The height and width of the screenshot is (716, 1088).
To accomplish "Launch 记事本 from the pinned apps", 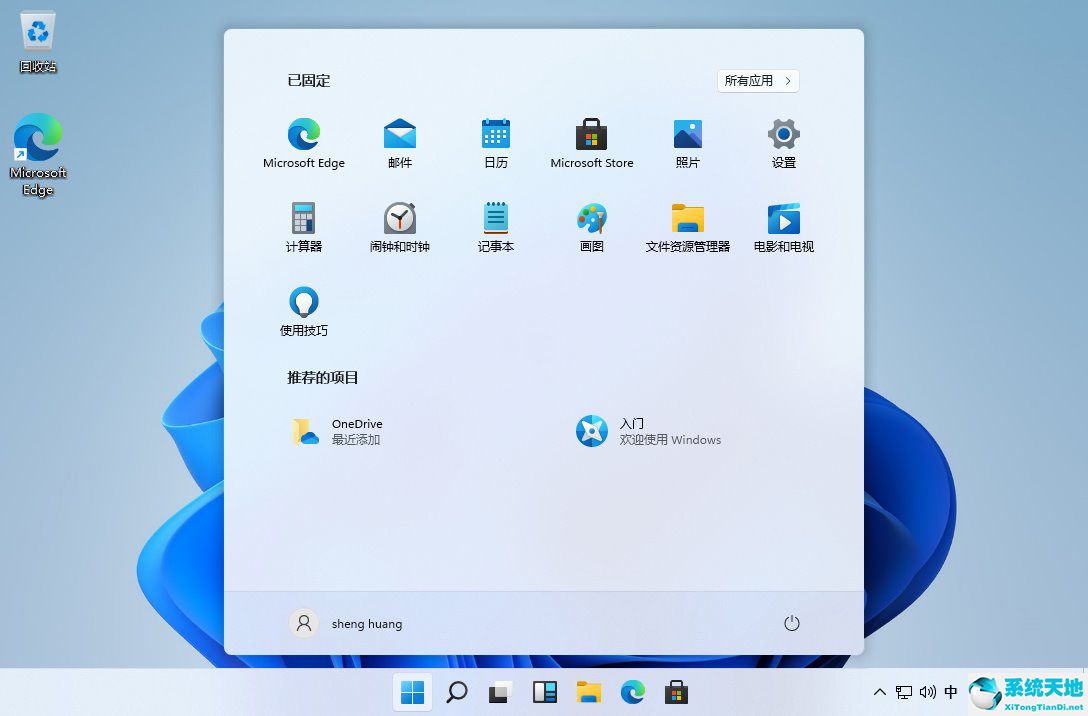I will (x=495, y=225).
